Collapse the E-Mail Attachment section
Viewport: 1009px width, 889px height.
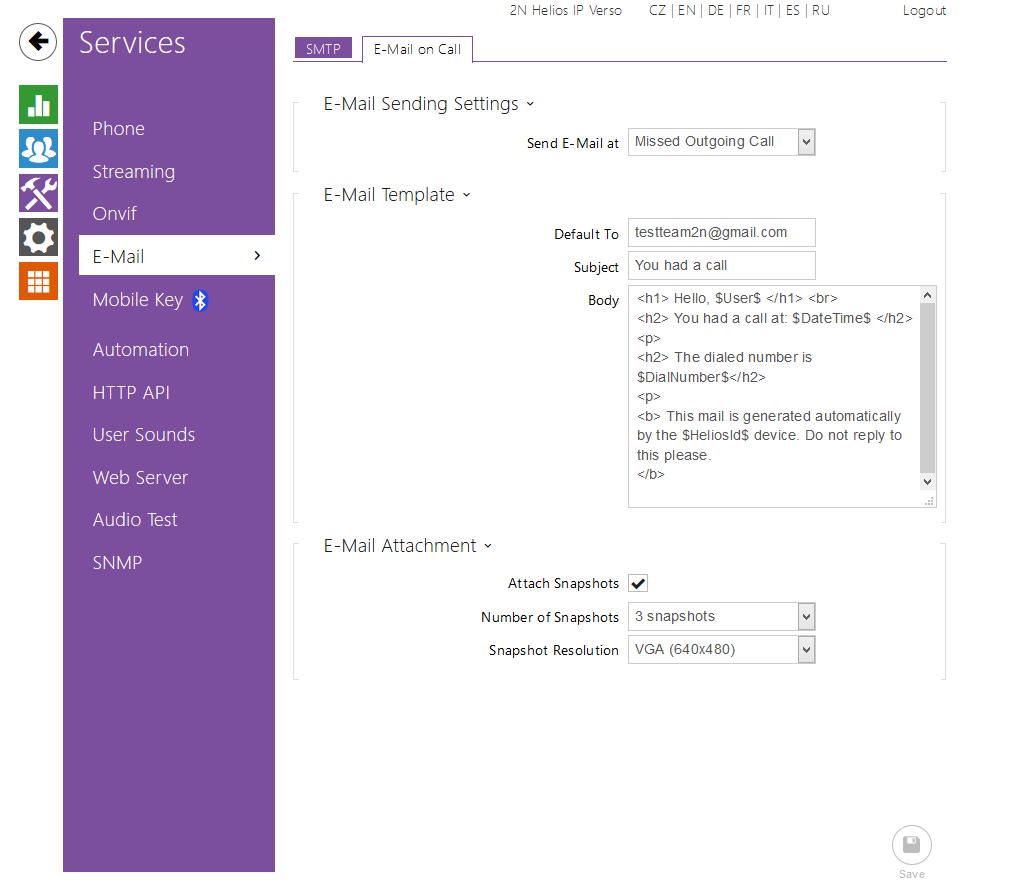pos(488,547)
